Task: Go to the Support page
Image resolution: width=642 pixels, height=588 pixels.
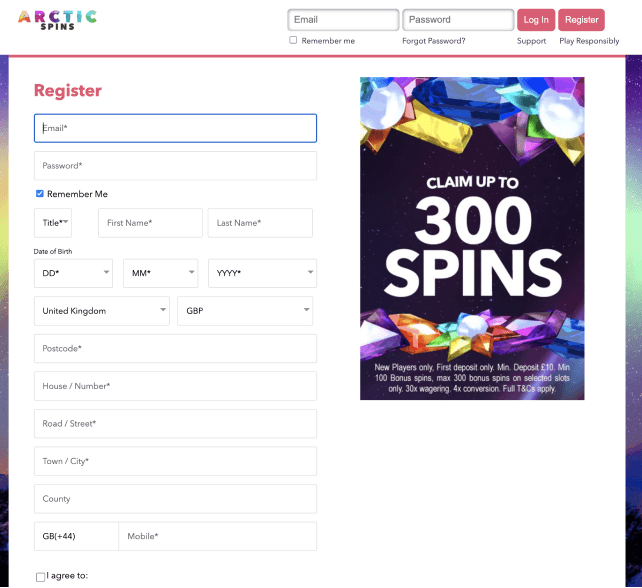Action: coord(531,41)
